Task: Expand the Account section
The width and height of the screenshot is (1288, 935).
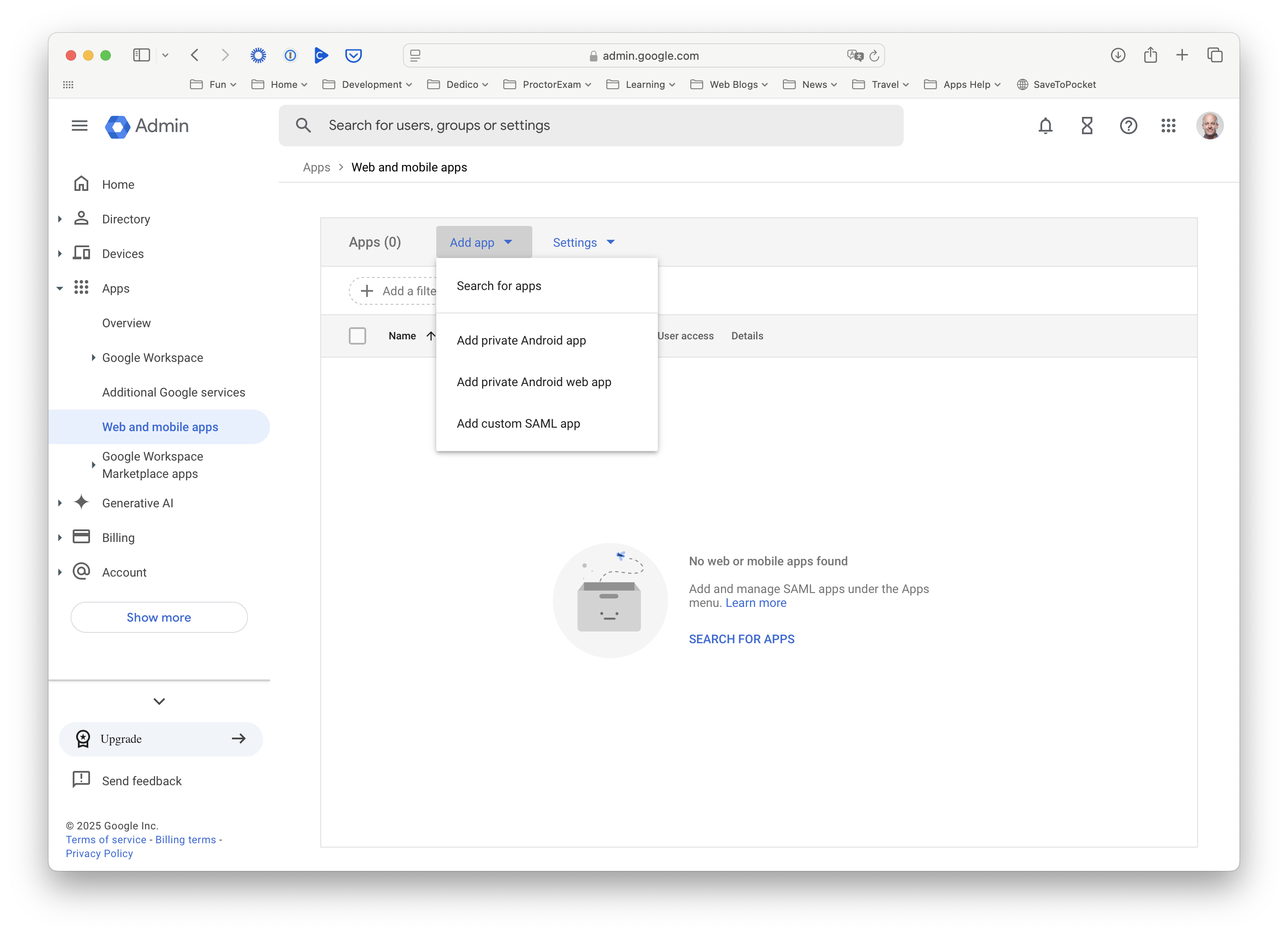Action: point(60,573)
